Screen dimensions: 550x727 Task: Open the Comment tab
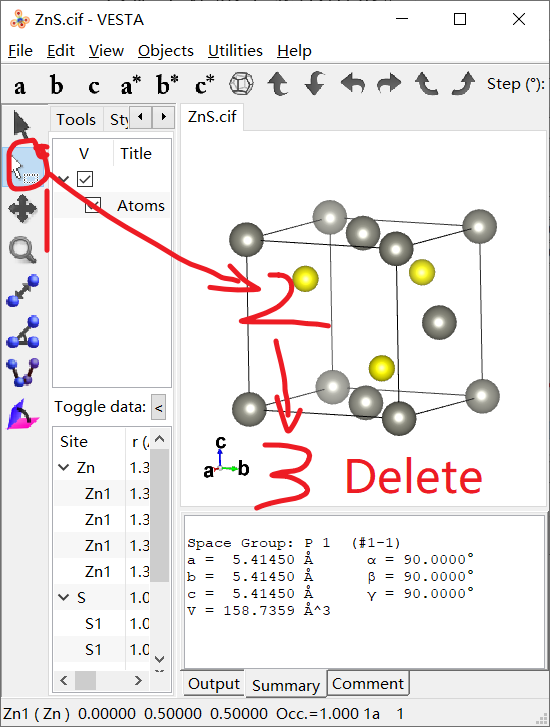click(x=368, y=683)
